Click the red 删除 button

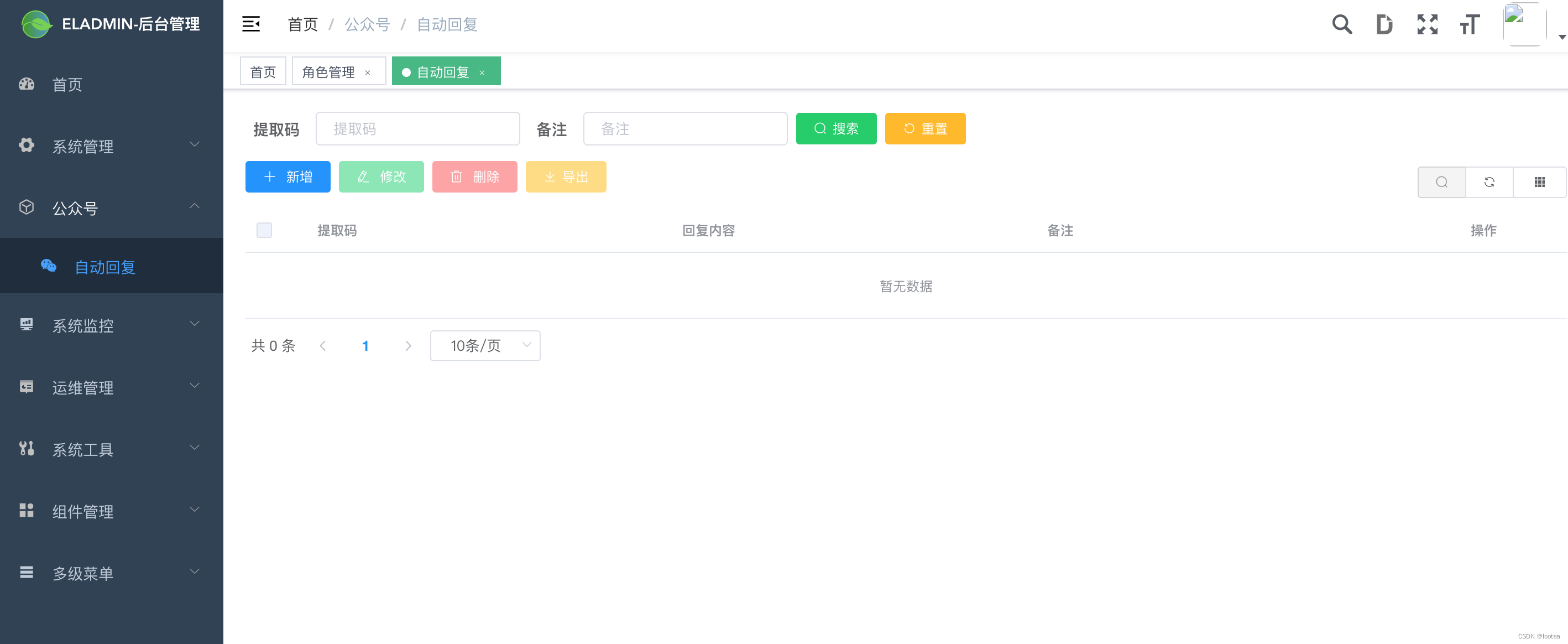click(475, 176)
